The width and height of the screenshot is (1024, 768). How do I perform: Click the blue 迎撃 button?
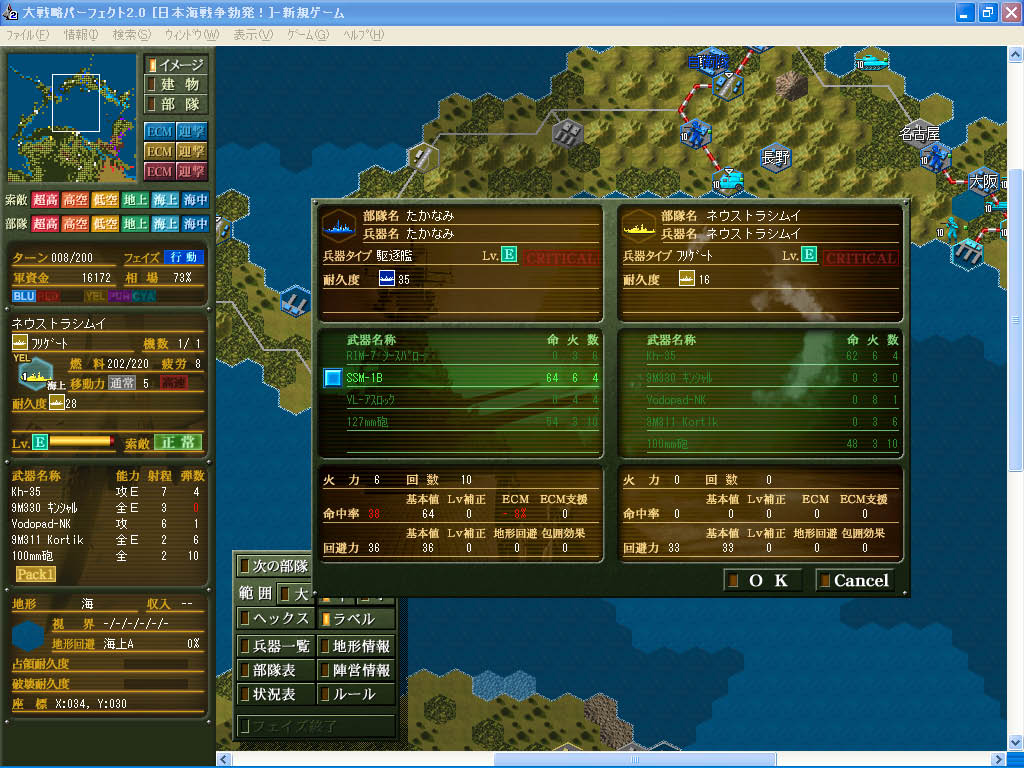coord(191,131)
